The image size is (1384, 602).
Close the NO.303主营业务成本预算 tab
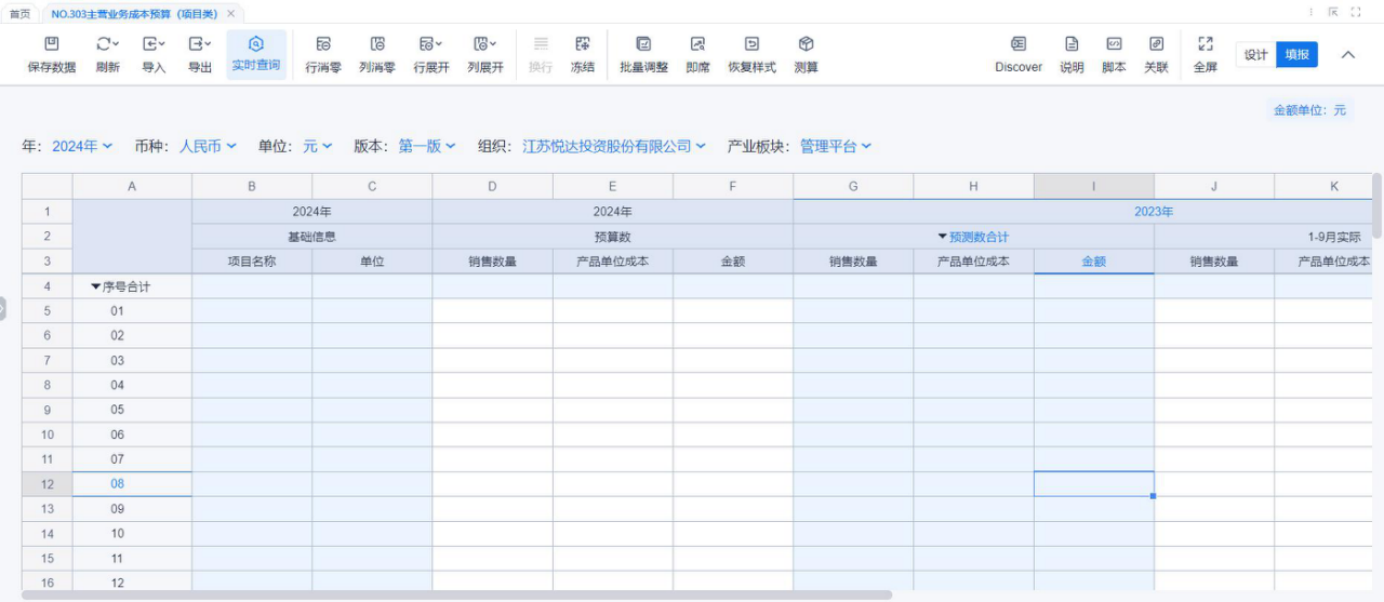231,13
